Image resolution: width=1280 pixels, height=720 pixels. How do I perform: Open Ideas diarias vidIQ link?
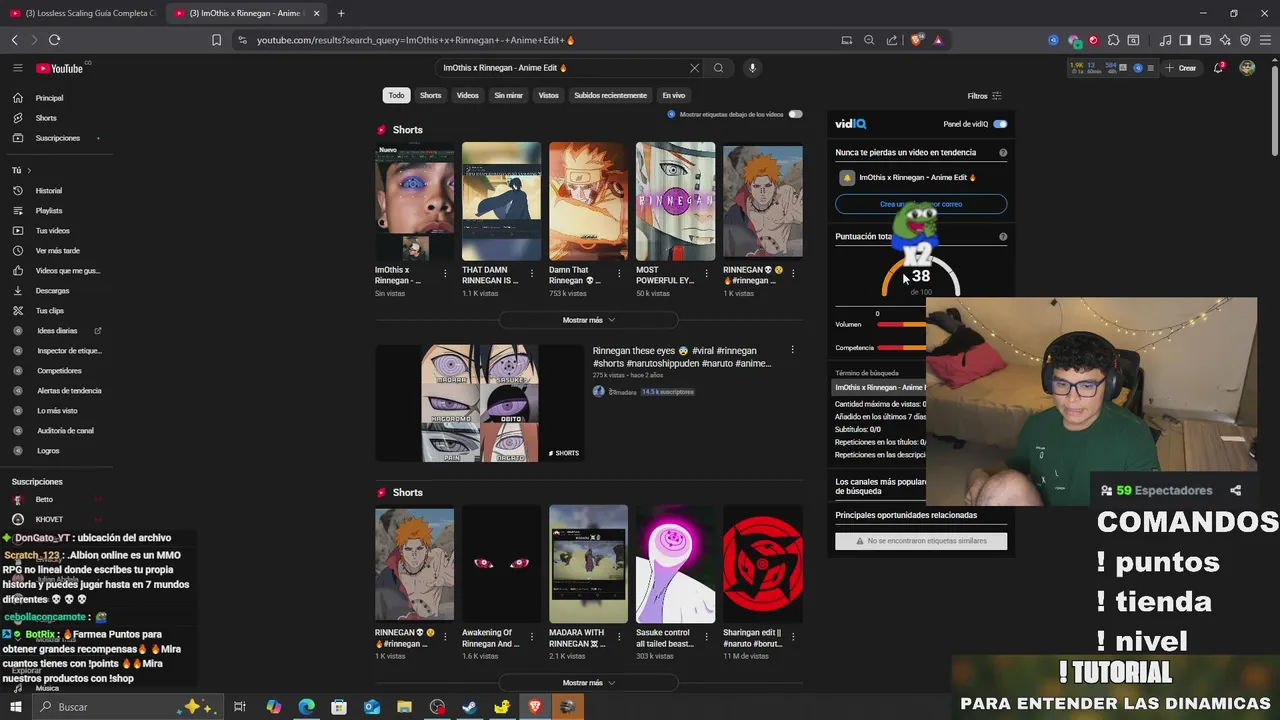pyautogui.click(x=57, y=331)
